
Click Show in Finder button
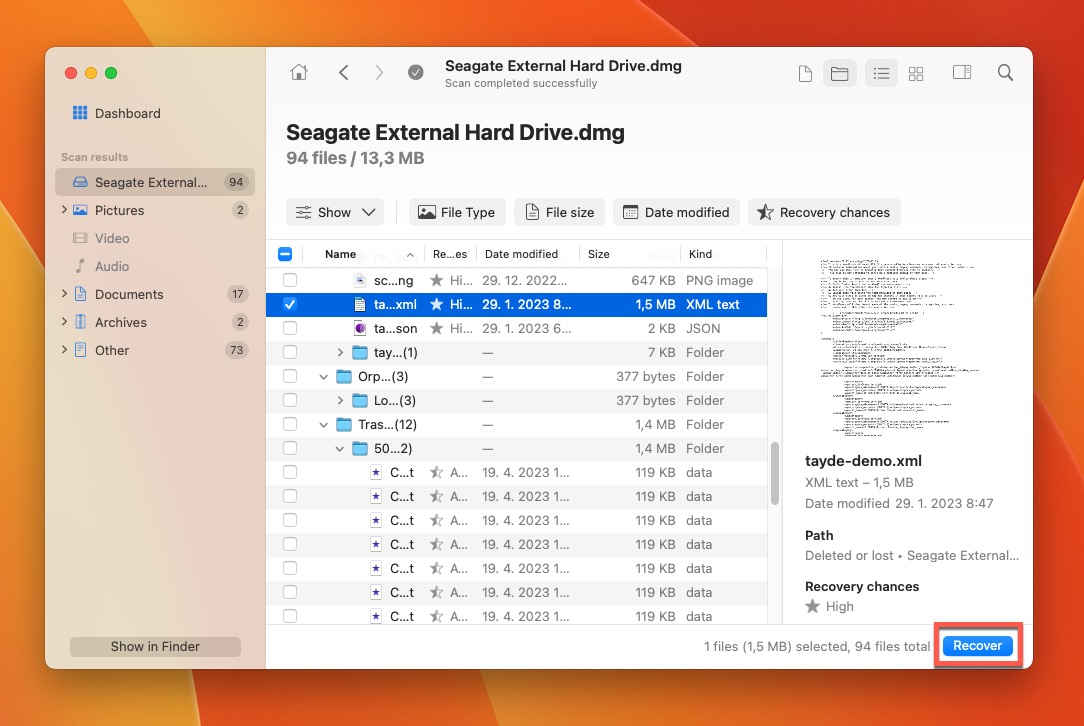155,646
